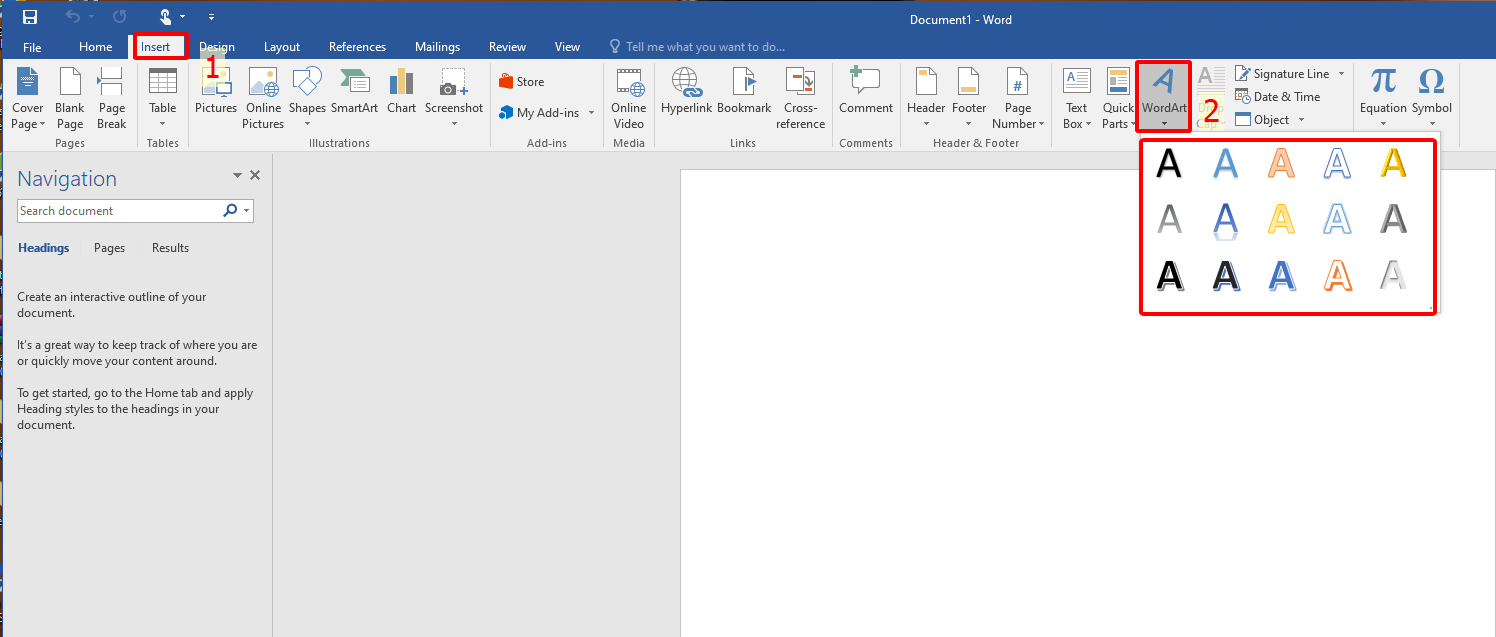Click the Undo arrow icon
The width and height of the screenshot is (1496, 637).
tap(73, 17)
